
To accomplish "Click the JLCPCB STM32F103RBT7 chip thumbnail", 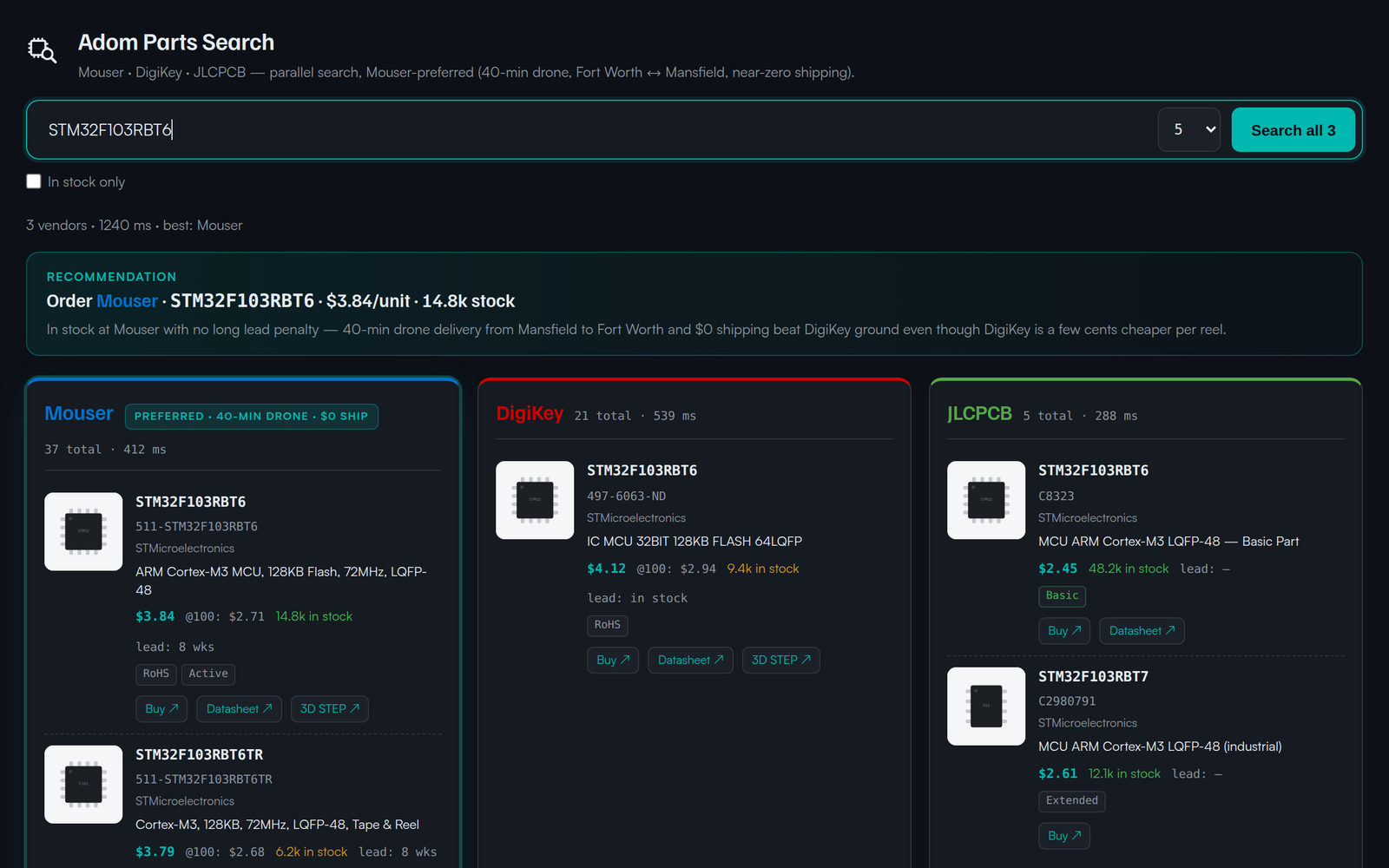I will click(986, 706).
